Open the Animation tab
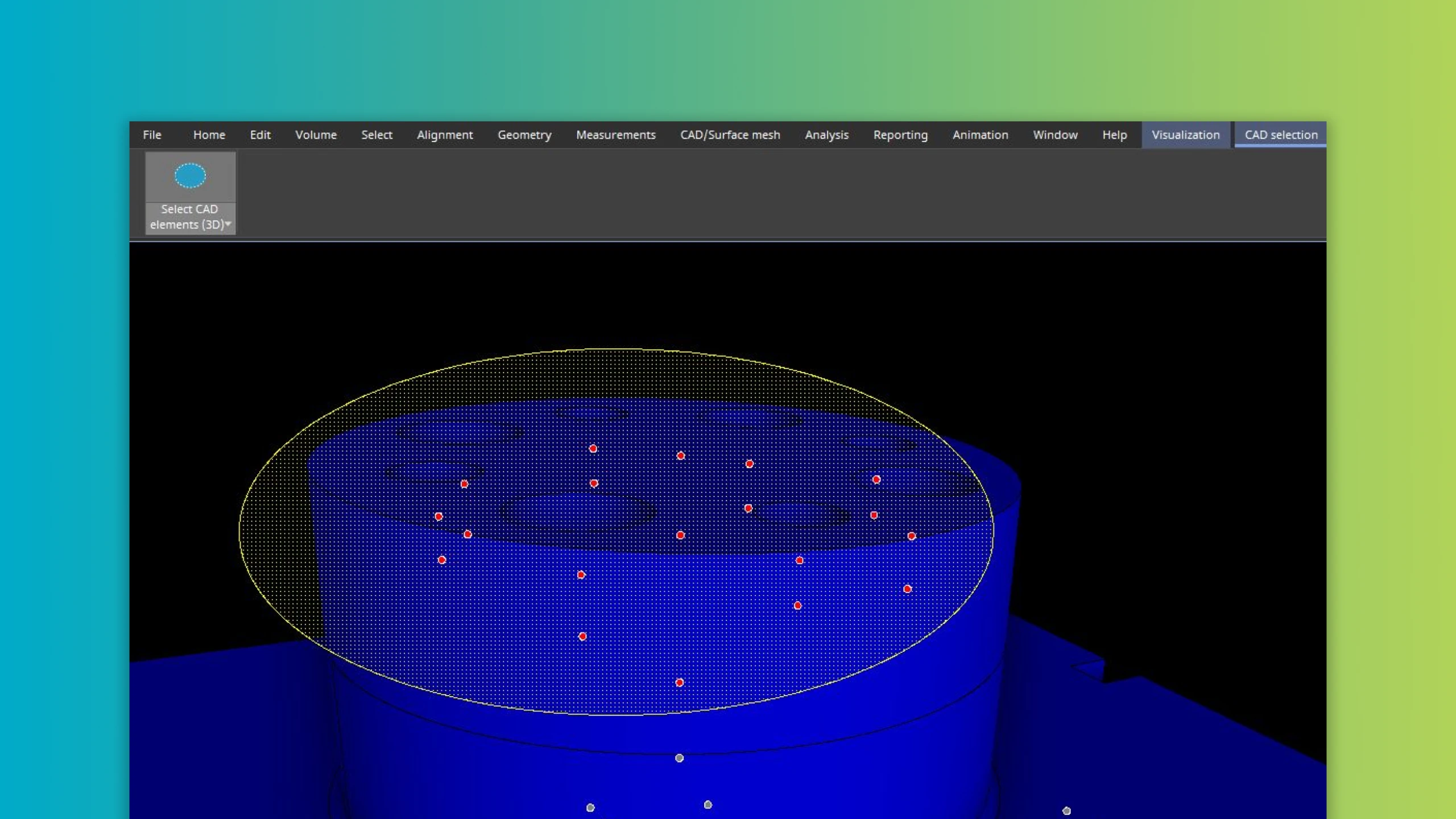This screenshot has width=1456, height=819. coord(981,135)
